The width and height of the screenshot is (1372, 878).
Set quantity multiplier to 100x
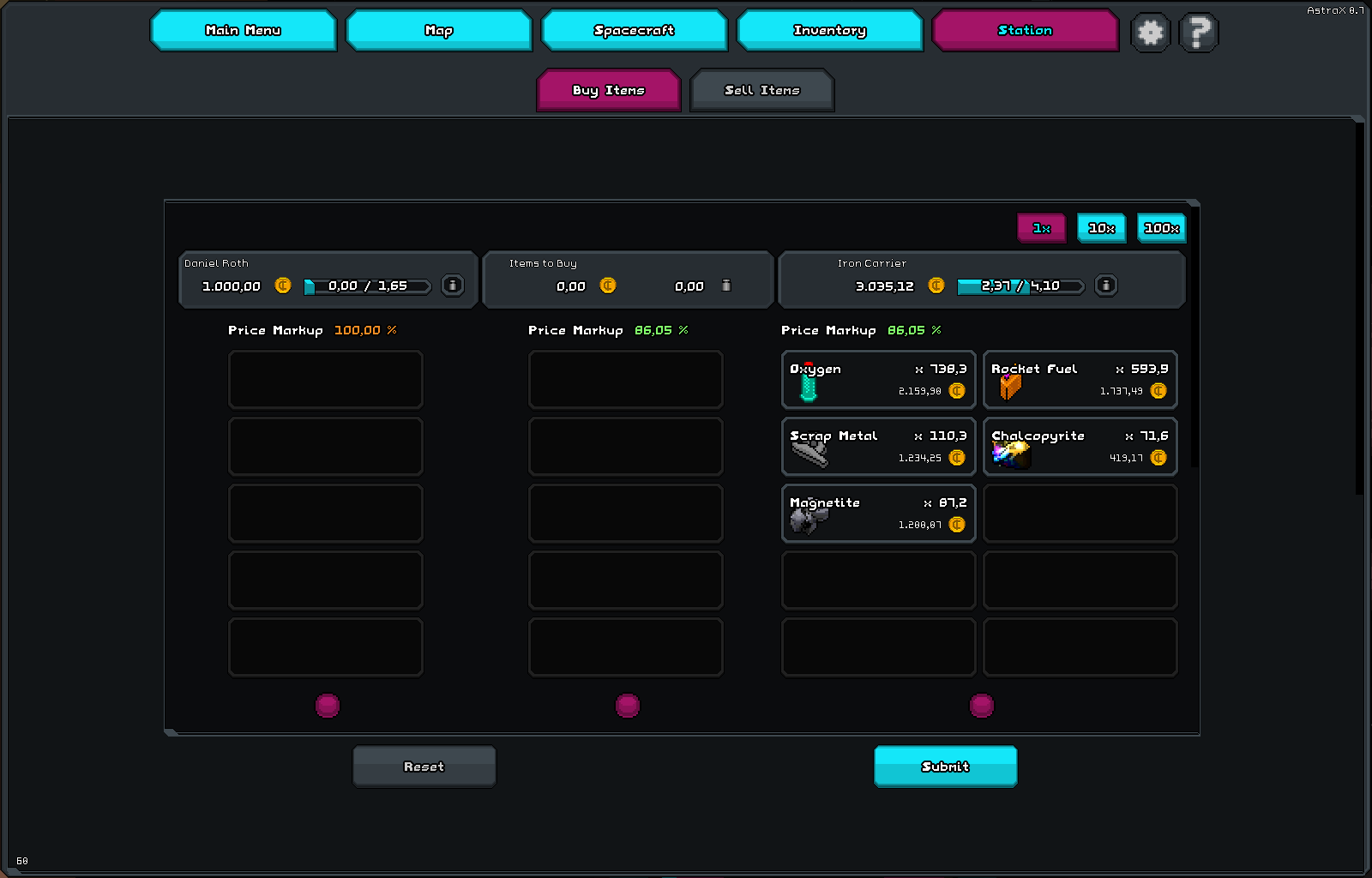[x=1161, y=228]
